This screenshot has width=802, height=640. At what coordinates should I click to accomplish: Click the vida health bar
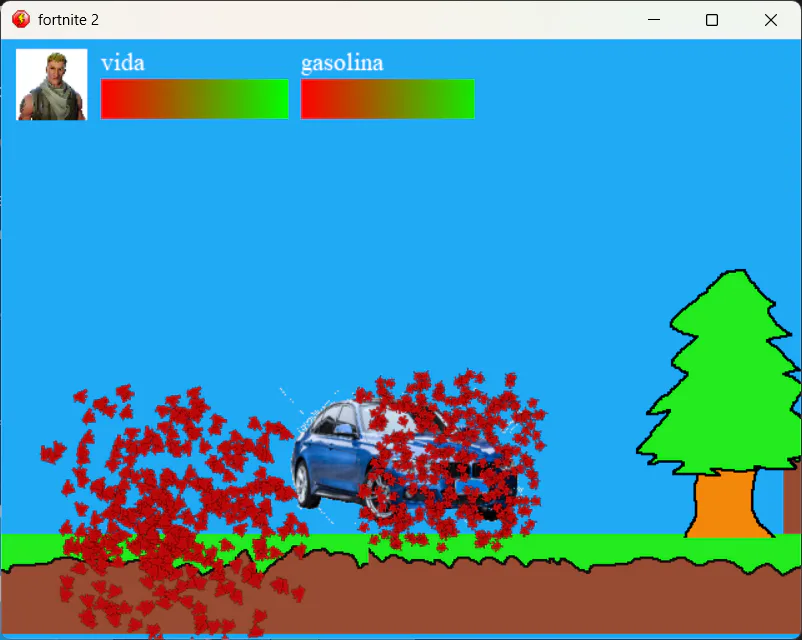point(194,99)
